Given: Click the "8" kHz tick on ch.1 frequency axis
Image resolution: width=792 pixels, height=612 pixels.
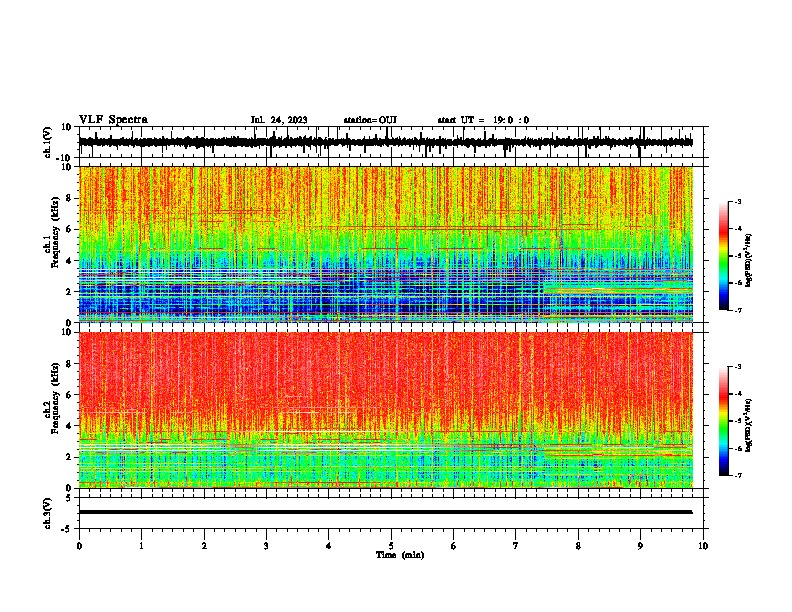Looking at the screenshot, I should tap(70, 198).
